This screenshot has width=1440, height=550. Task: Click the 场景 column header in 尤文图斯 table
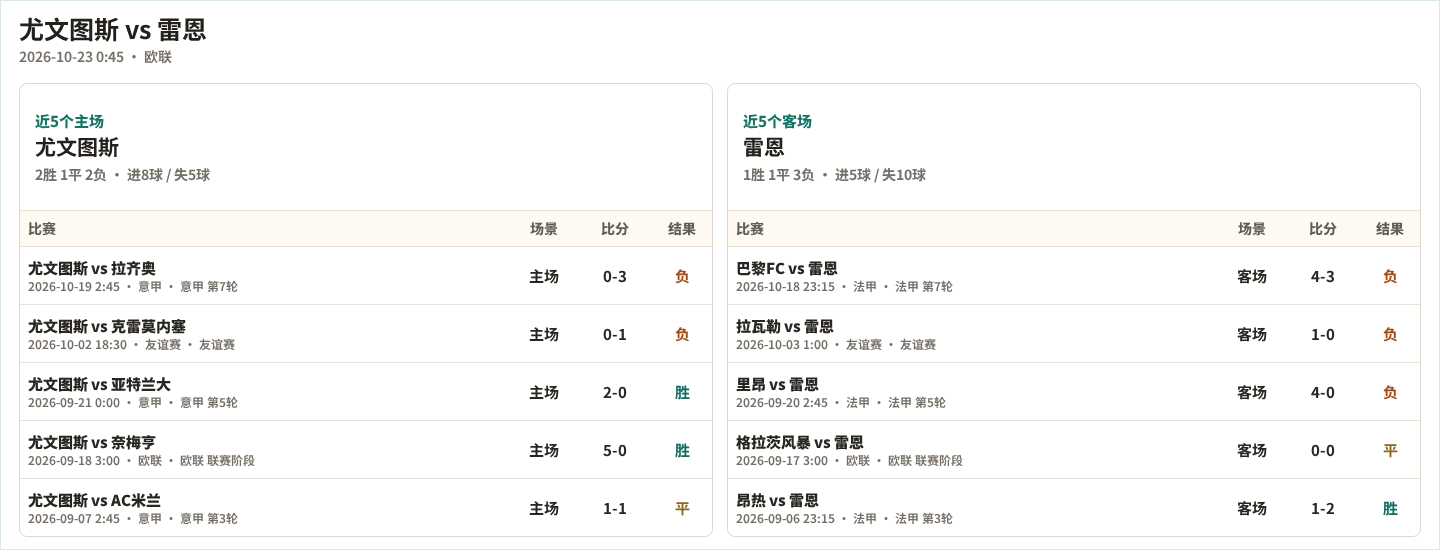click(544, 229)
